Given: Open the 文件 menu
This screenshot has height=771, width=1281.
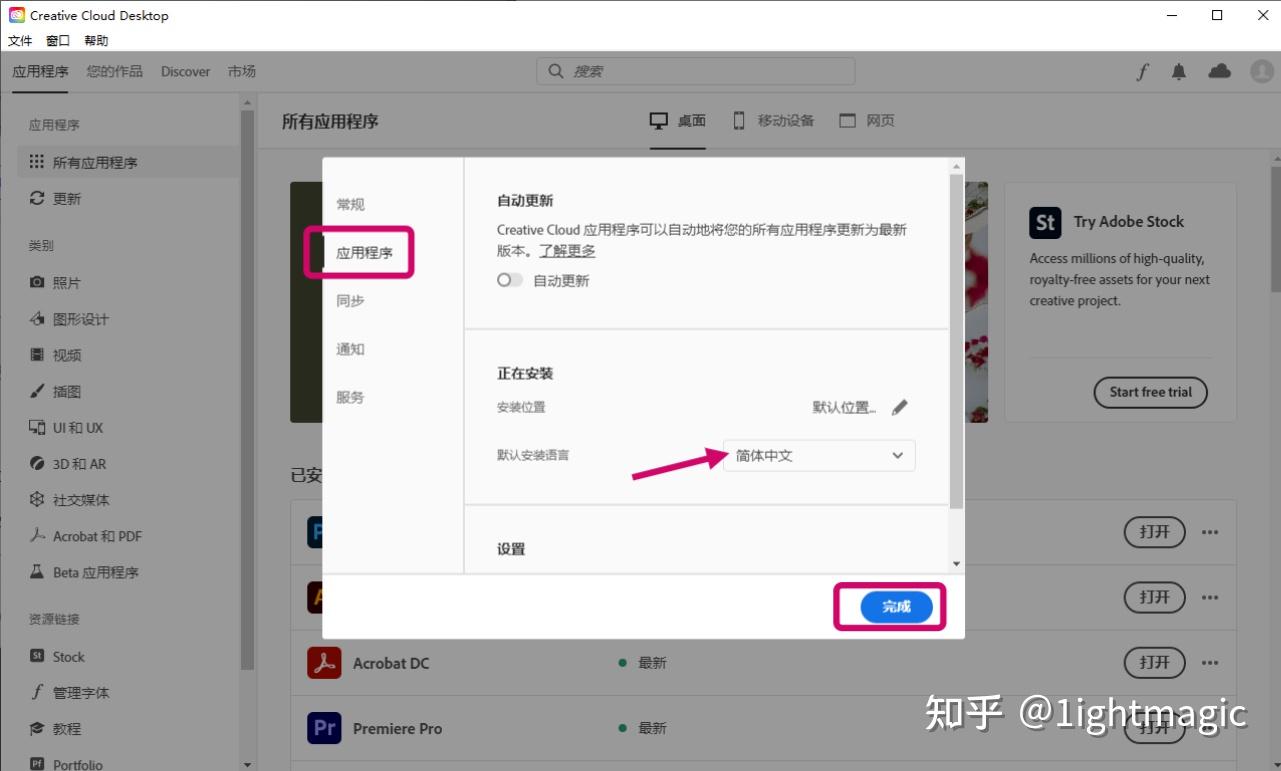Looking at the screenshot, I should pos(20,41).
